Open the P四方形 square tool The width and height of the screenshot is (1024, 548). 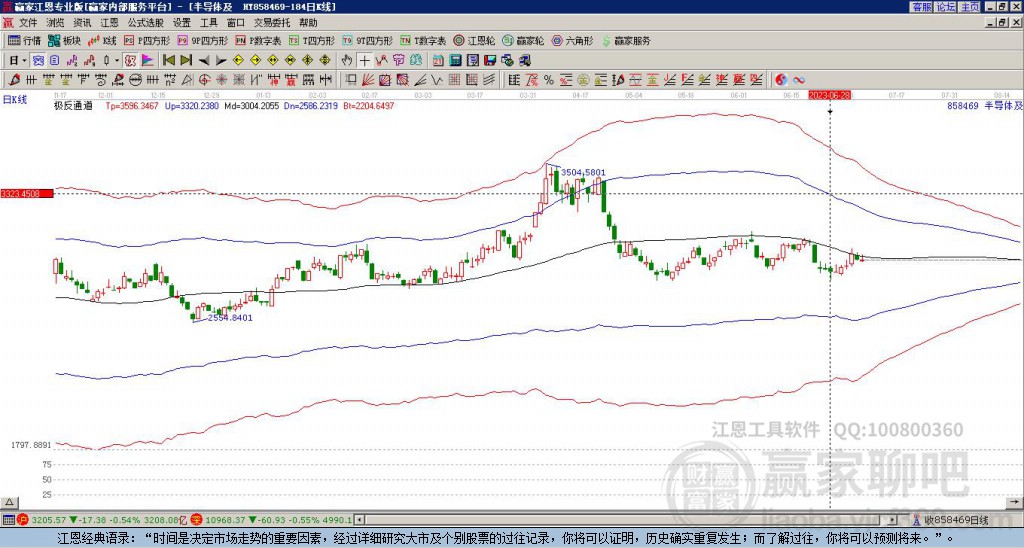point(148,40)
